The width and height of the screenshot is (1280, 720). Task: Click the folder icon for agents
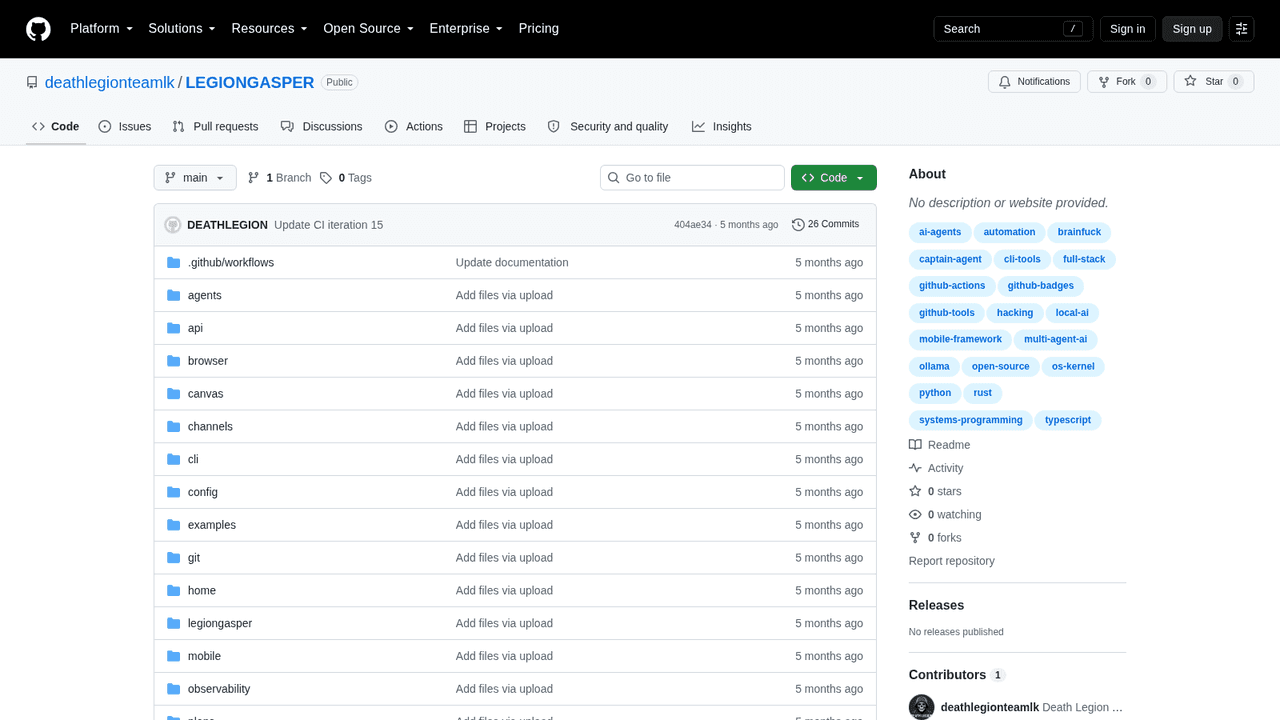pyautogui.click(x=173, y=295)
